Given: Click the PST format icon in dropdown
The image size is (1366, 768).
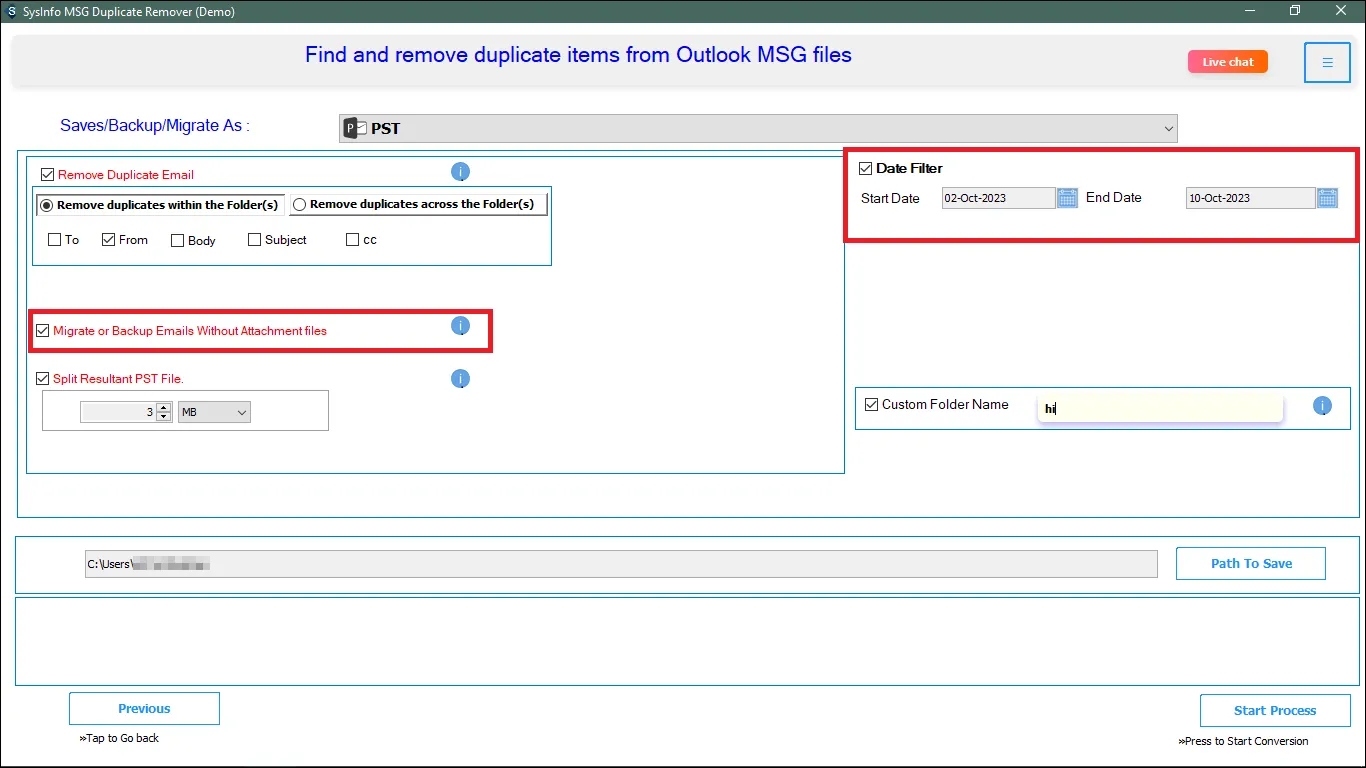Looking at the screenshot, I should pyautogui.click(x=354, y=128).
